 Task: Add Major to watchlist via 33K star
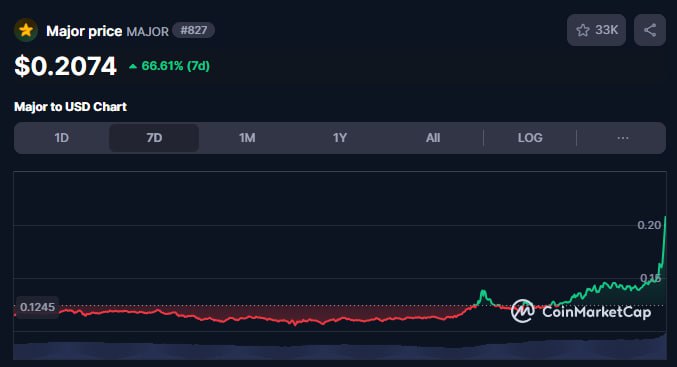[x=596, y=30]
